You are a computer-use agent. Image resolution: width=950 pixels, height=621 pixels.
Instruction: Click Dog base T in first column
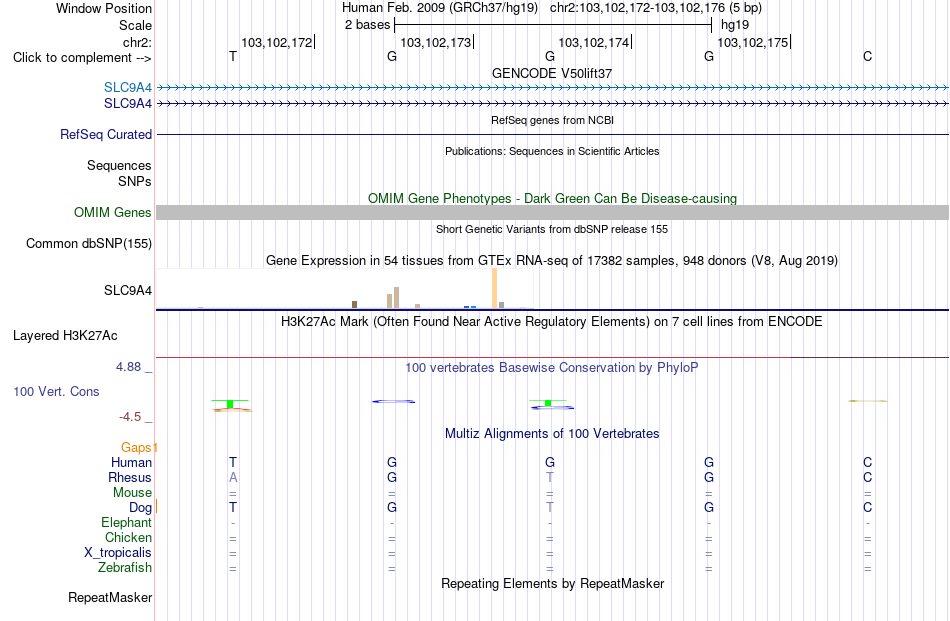point(233,507)
